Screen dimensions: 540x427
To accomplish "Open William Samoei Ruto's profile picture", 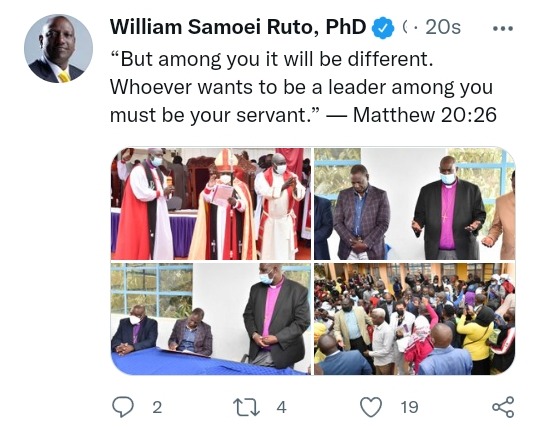I will click(x=59, y=49).
